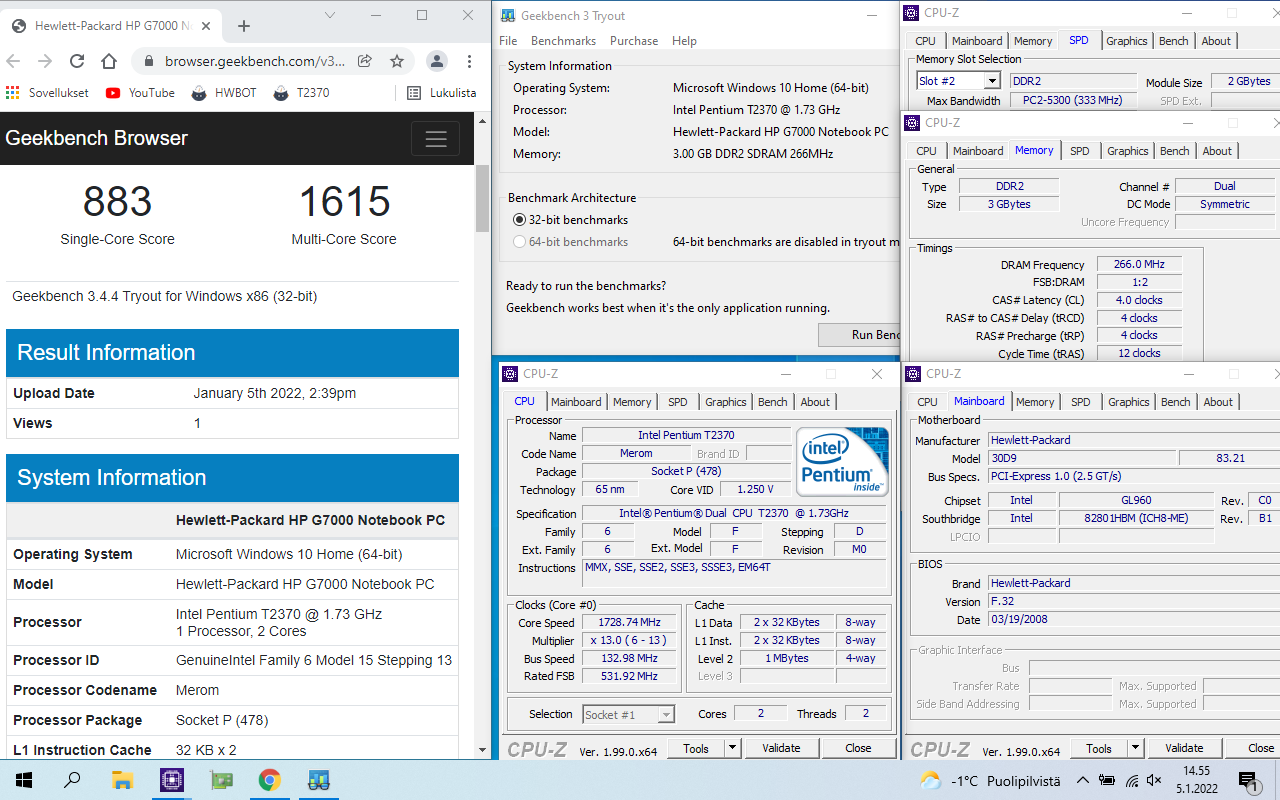This screenshot has height=800, width=1280.
Task: Switch to Geekbench app in the taskbar
Action: point(319,780)
